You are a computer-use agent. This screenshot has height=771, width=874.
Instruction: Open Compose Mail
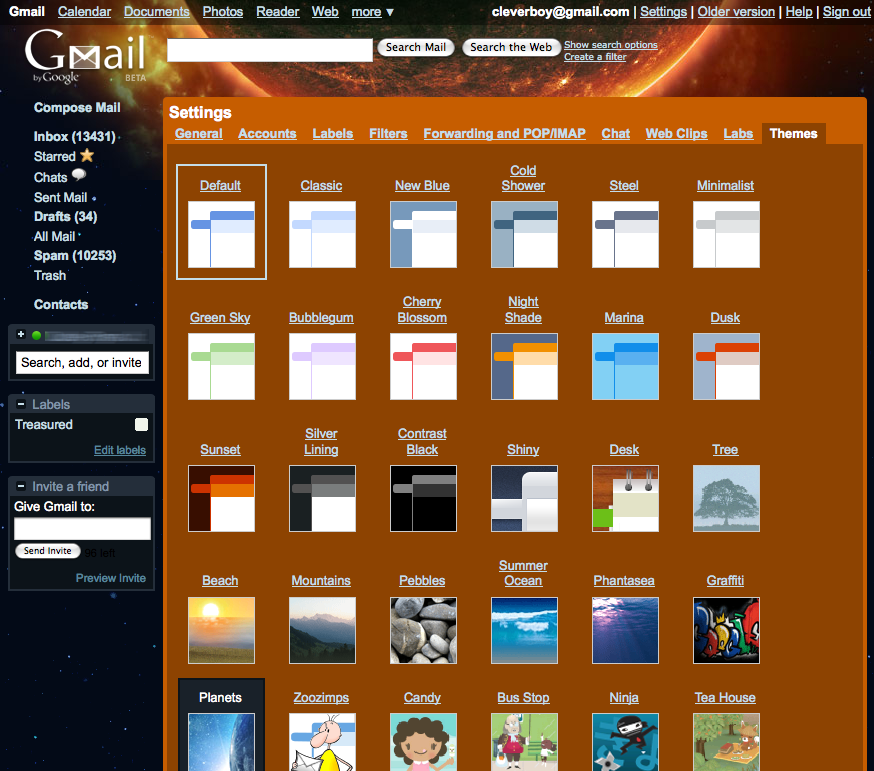pyautogui.click(x=77, y=108)
